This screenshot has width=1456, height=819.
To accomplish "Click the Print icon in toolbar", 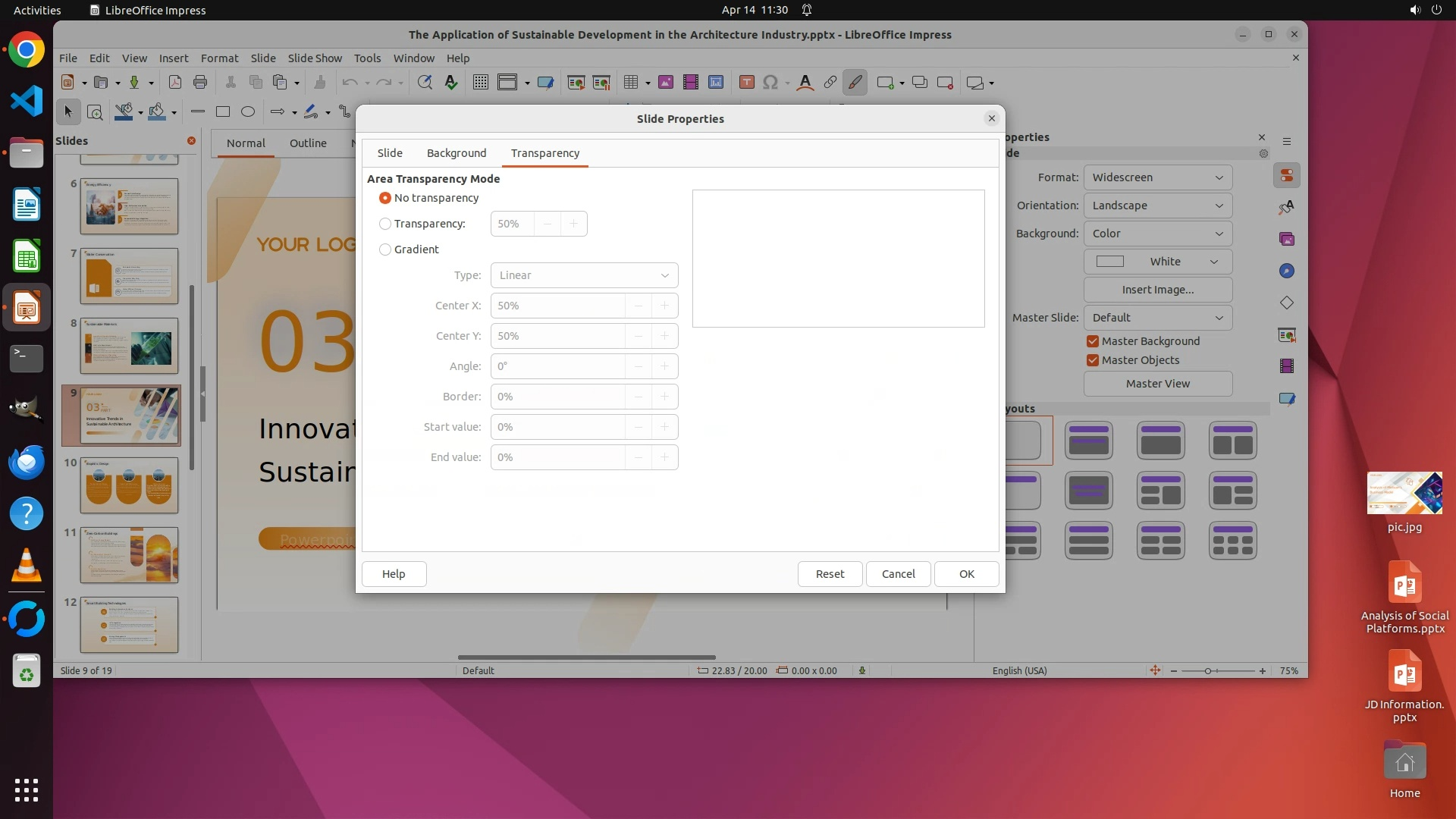I will [200, 83].
